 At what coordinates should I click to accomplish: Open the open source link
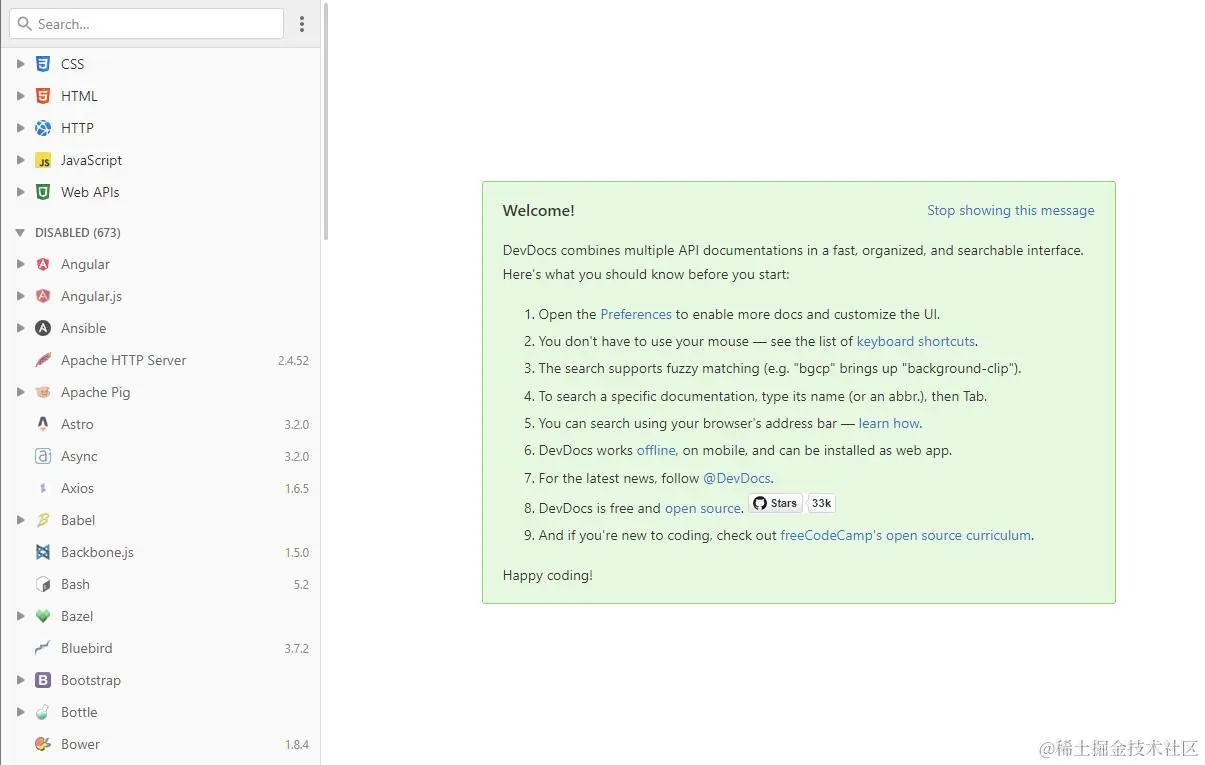[703, 508]
